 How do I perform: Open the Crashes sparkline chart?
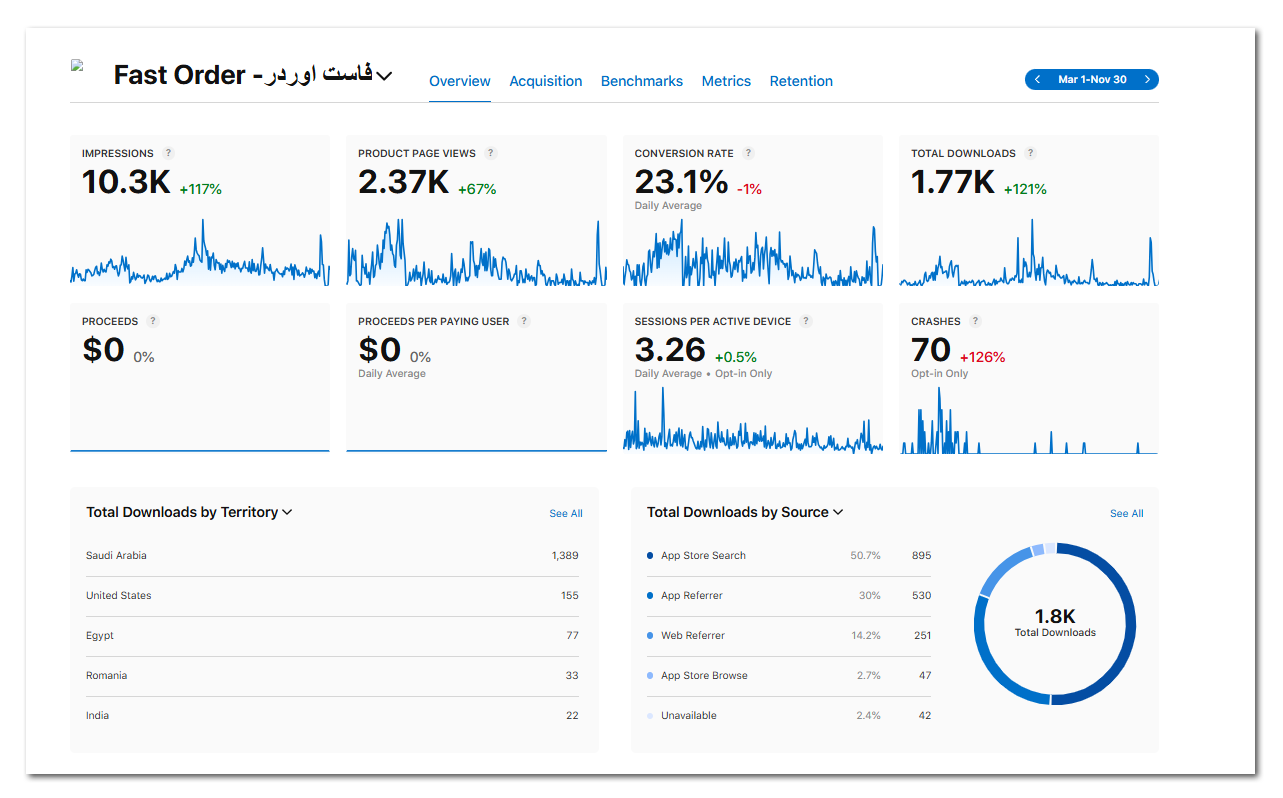[1029, 420]
